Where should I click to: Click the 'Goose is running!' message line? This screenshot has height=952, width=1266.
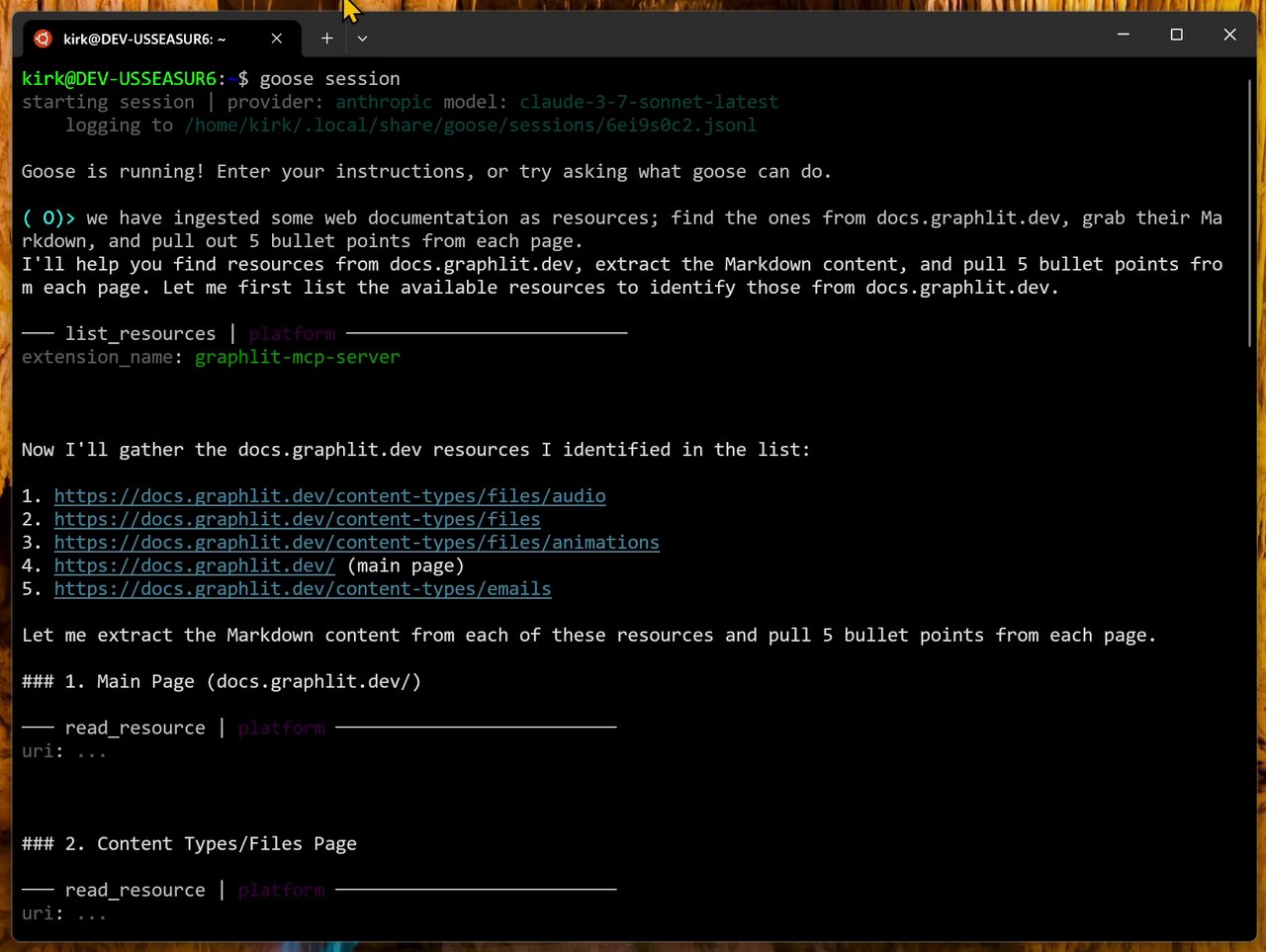pyautogui.click(x=426, y=172)
